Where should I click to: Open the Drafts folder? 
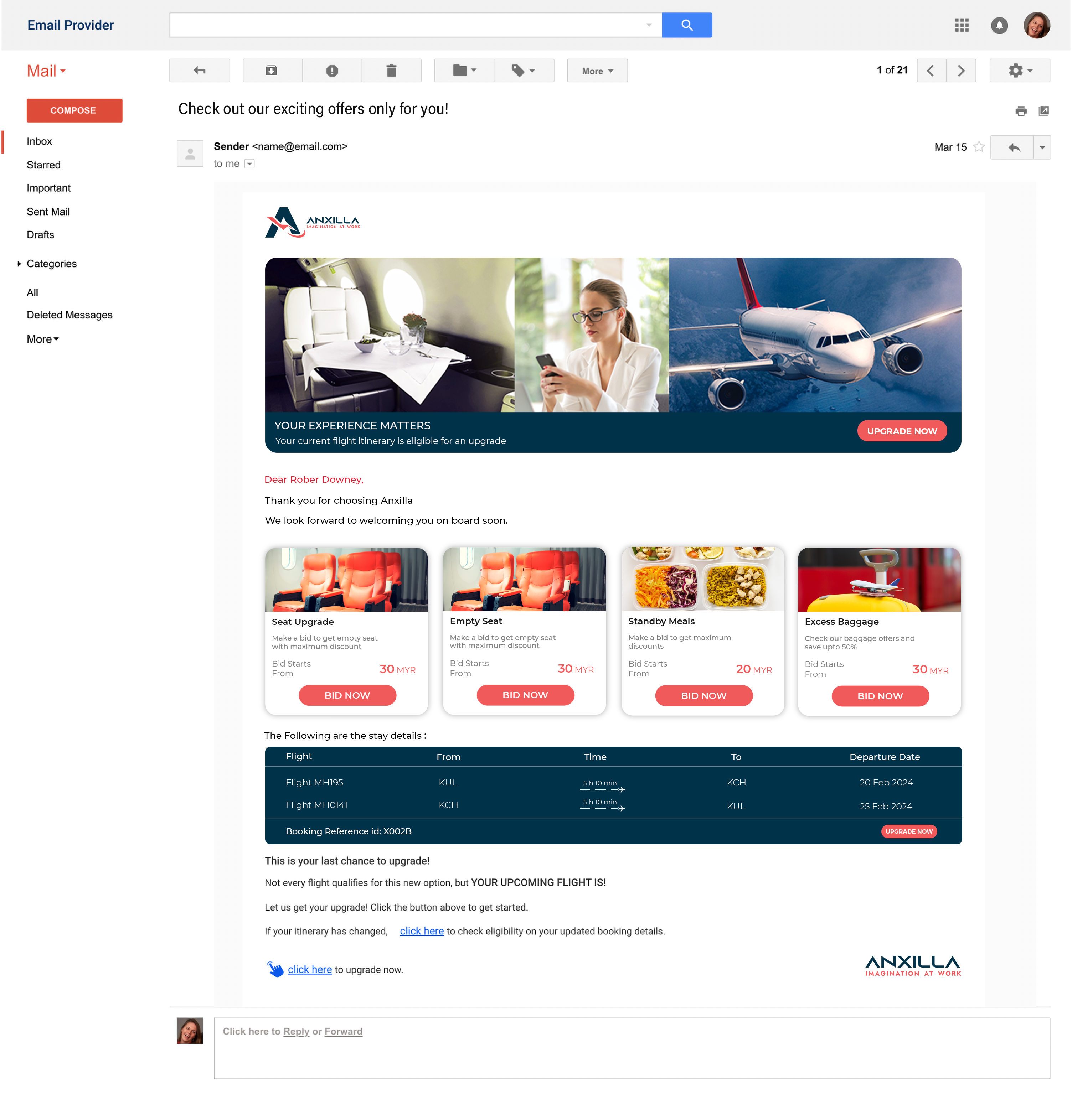tap(40, 235)
